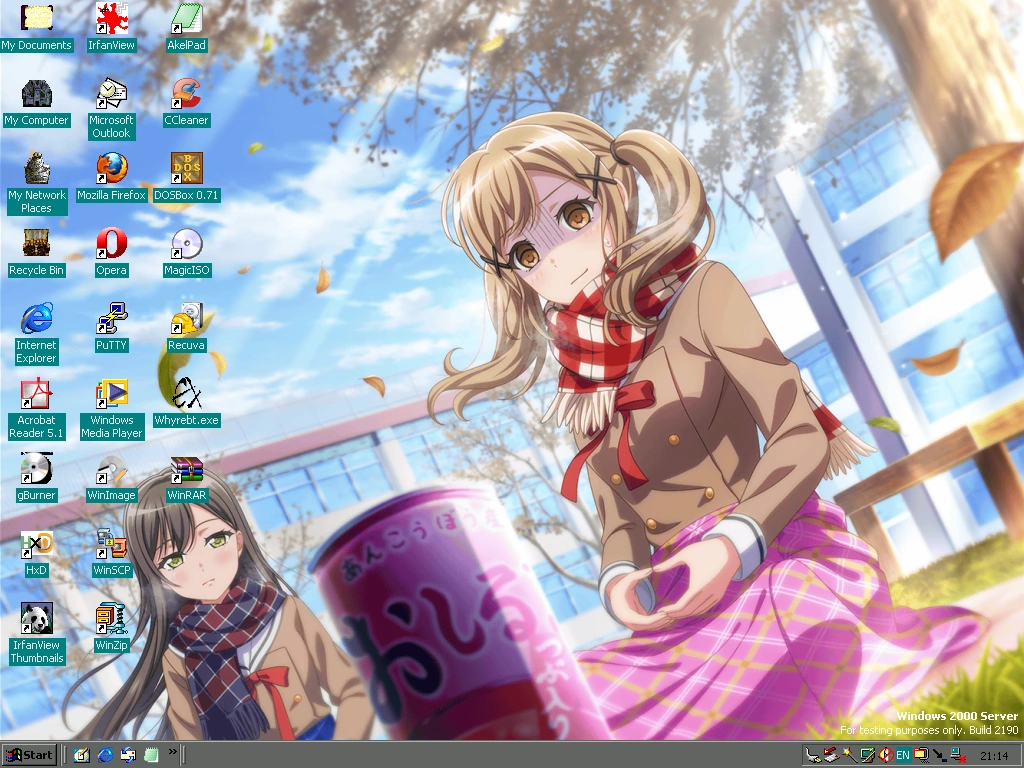Launch the CCleaner utility
Image resolution: width=1024 pixels, height=768 pixels.
(185, 95)
